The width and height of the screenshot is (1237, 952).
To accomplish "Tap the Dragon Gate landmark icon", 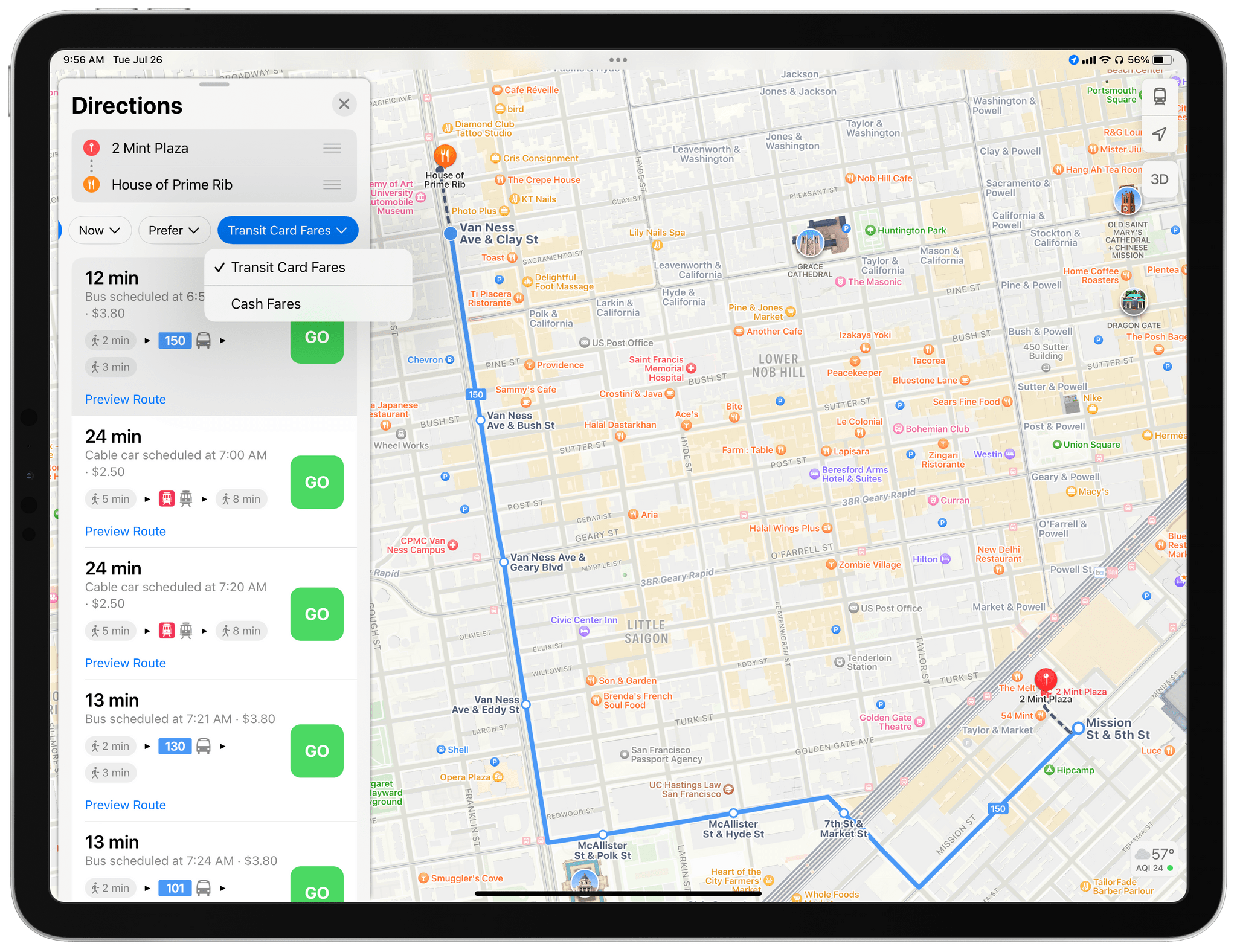I will pos(1134,302).
